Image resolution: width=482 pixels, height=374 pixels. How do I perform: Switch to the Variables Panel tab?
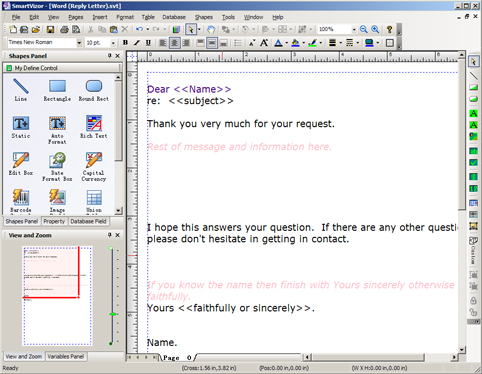click(x=66, y=356)
